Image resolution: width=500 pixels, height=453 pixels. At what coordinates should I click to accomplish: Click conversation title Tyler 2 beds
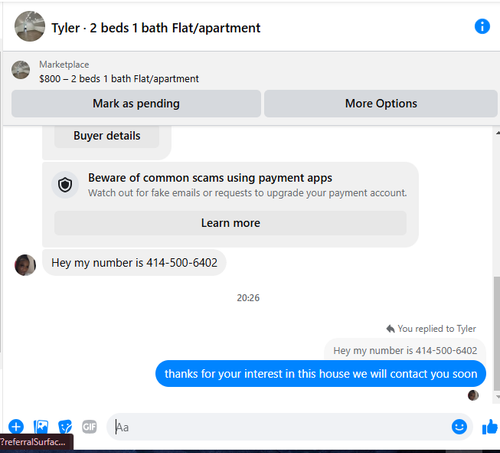pos(156,28)
